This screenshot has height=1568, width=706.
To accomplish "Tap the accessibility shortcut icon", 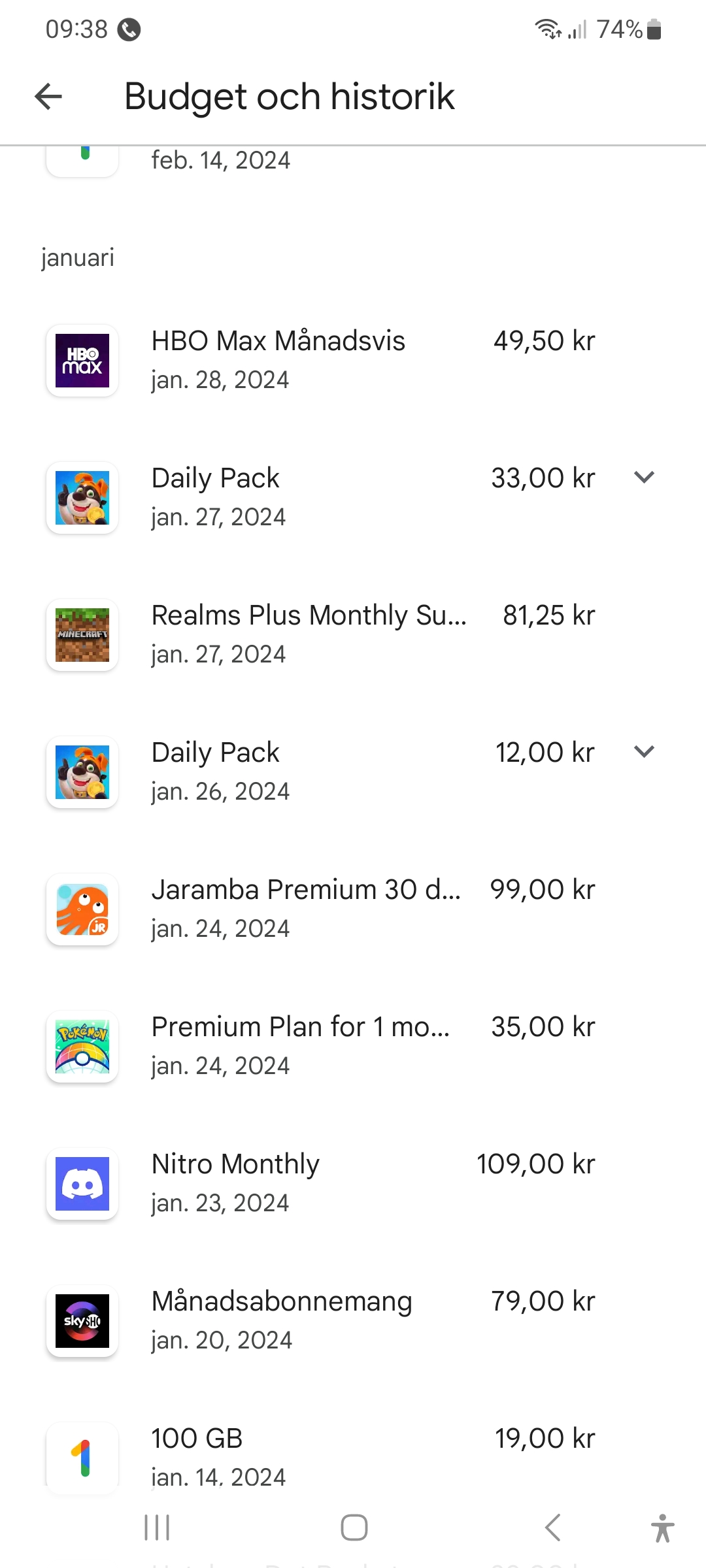I will [662, 1527].
